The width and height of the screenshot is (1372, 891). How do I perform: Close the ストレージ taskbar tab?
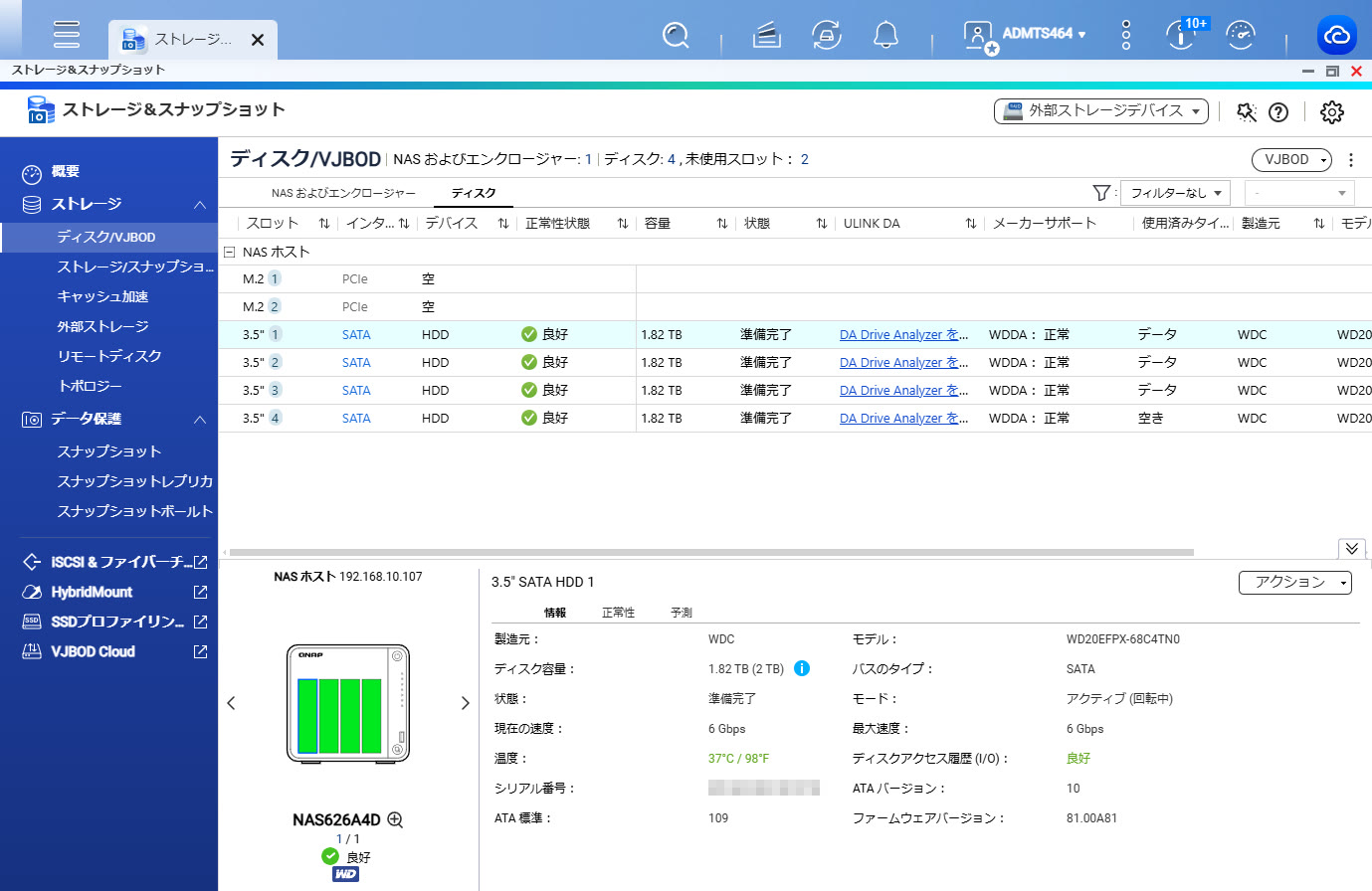coord(258,40)
